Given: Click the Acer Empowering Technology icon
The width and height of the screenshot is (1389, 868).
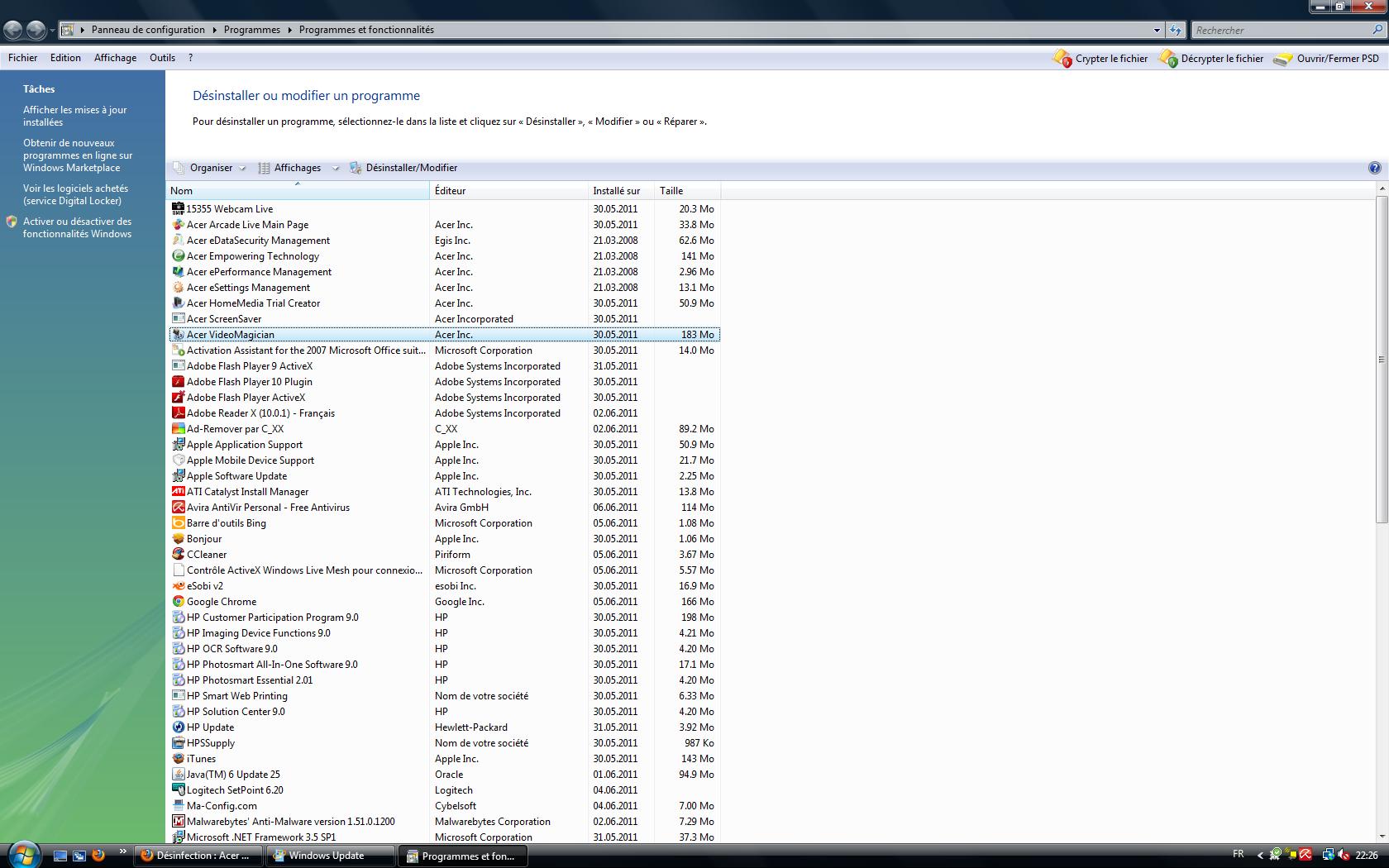Looking at the screenshot, I should [178, 256].
